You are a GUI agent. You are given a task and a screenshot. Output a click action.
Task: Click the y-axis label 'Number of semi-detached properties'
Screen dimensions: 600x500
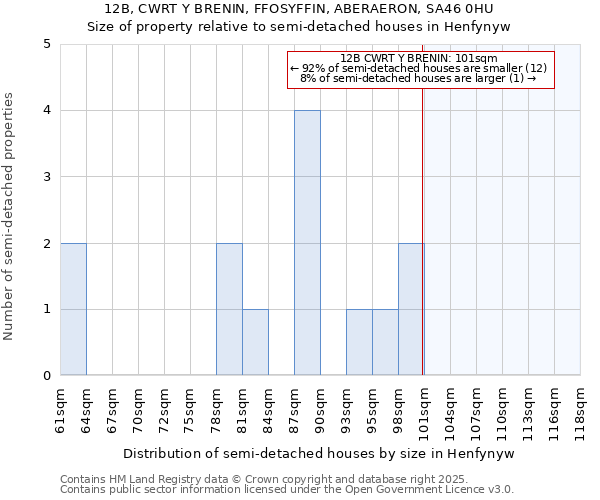point(8,216)
